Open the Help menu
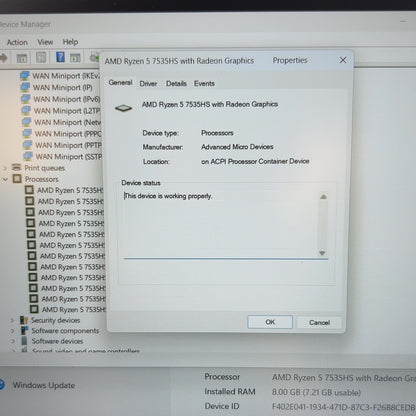This screenshot has width=416, height=416. (70, 42)
